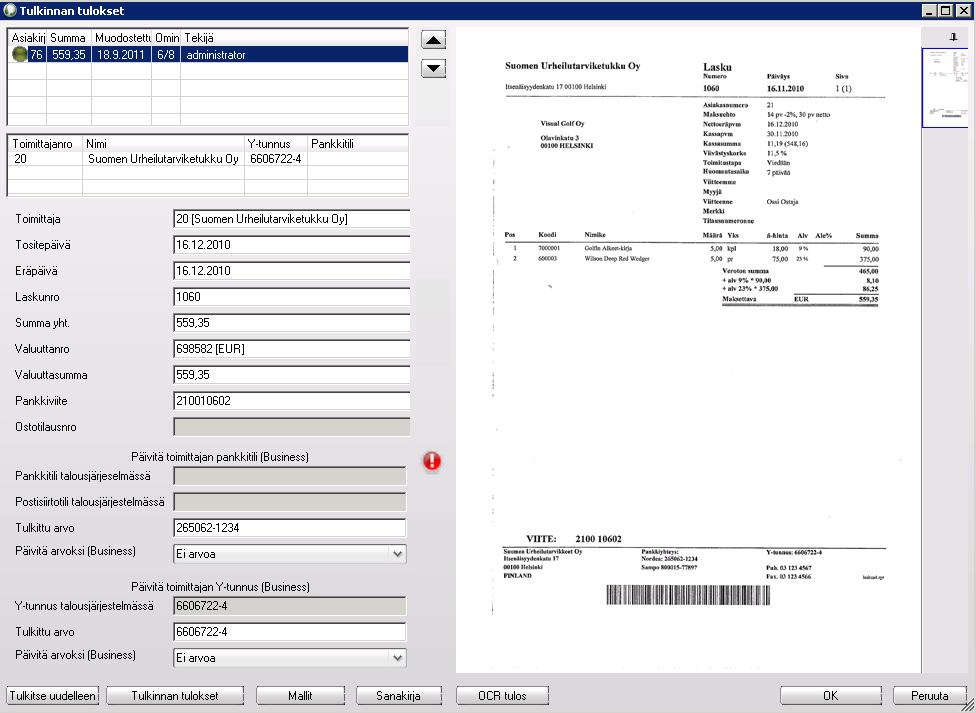Maximize the Tulkinnan tulokset window
Screen dimensions: 976x713
tap(946, 11)
